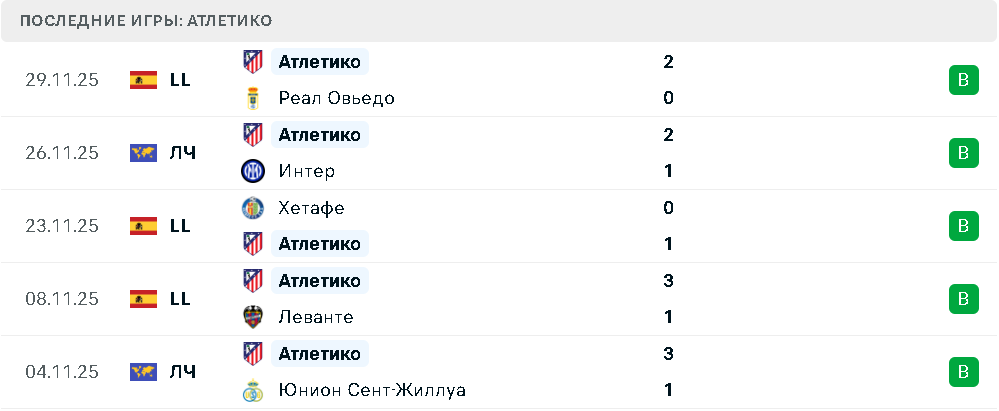Viewport: 999px width, 411px height.
Task: Click Champions League icon for 04.11.25 match
Action: coord(144,372)
